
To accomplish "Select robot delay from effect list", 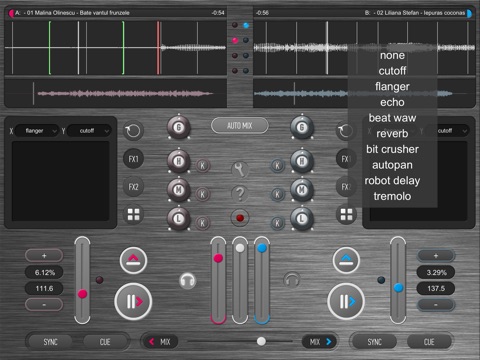I will tap(392, 181).
